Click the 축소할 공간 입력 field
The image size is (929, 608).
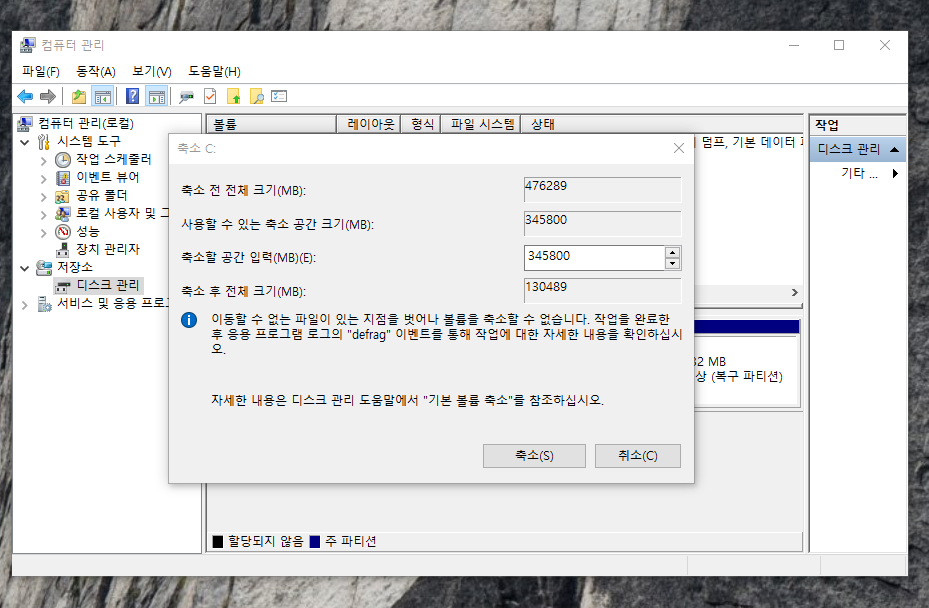(x=594, y=258)
